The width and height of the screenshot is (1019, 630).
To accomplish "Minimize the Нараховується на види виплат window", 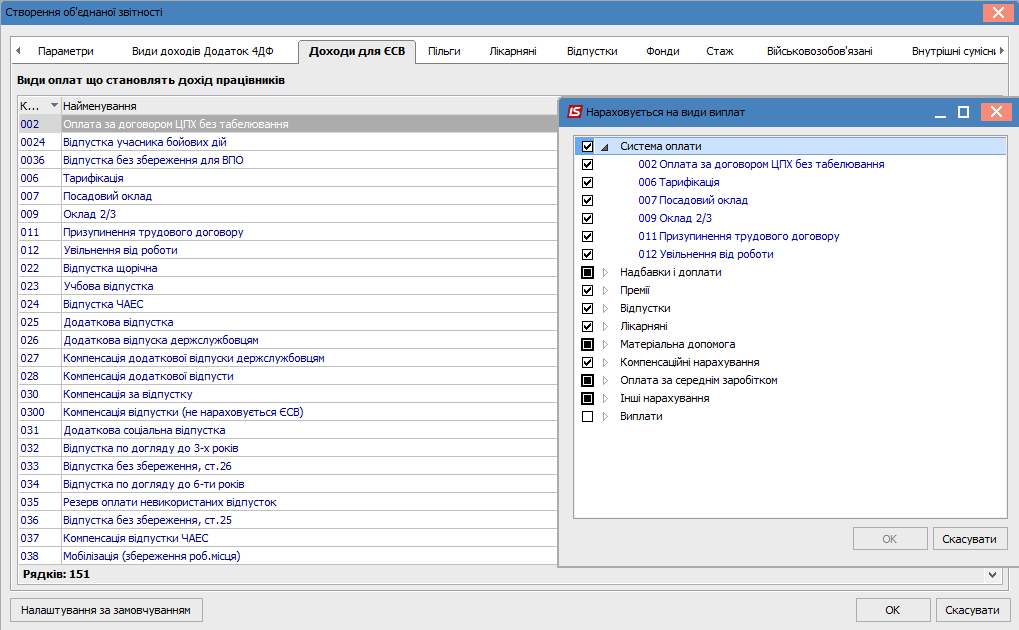I will pyautogui.click(x=940, y=112).
